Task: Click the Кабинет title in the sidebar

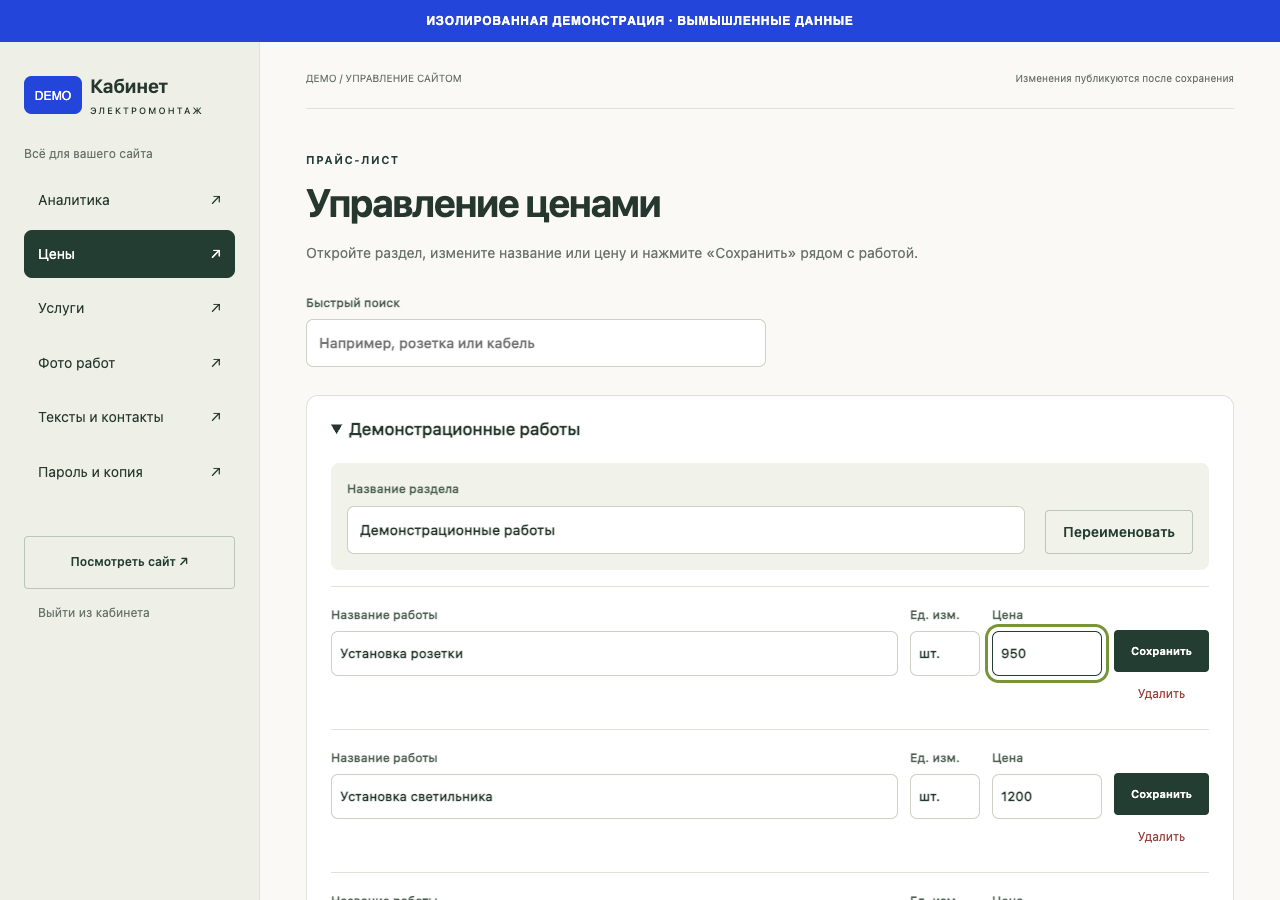Action: tap(129, 86)
